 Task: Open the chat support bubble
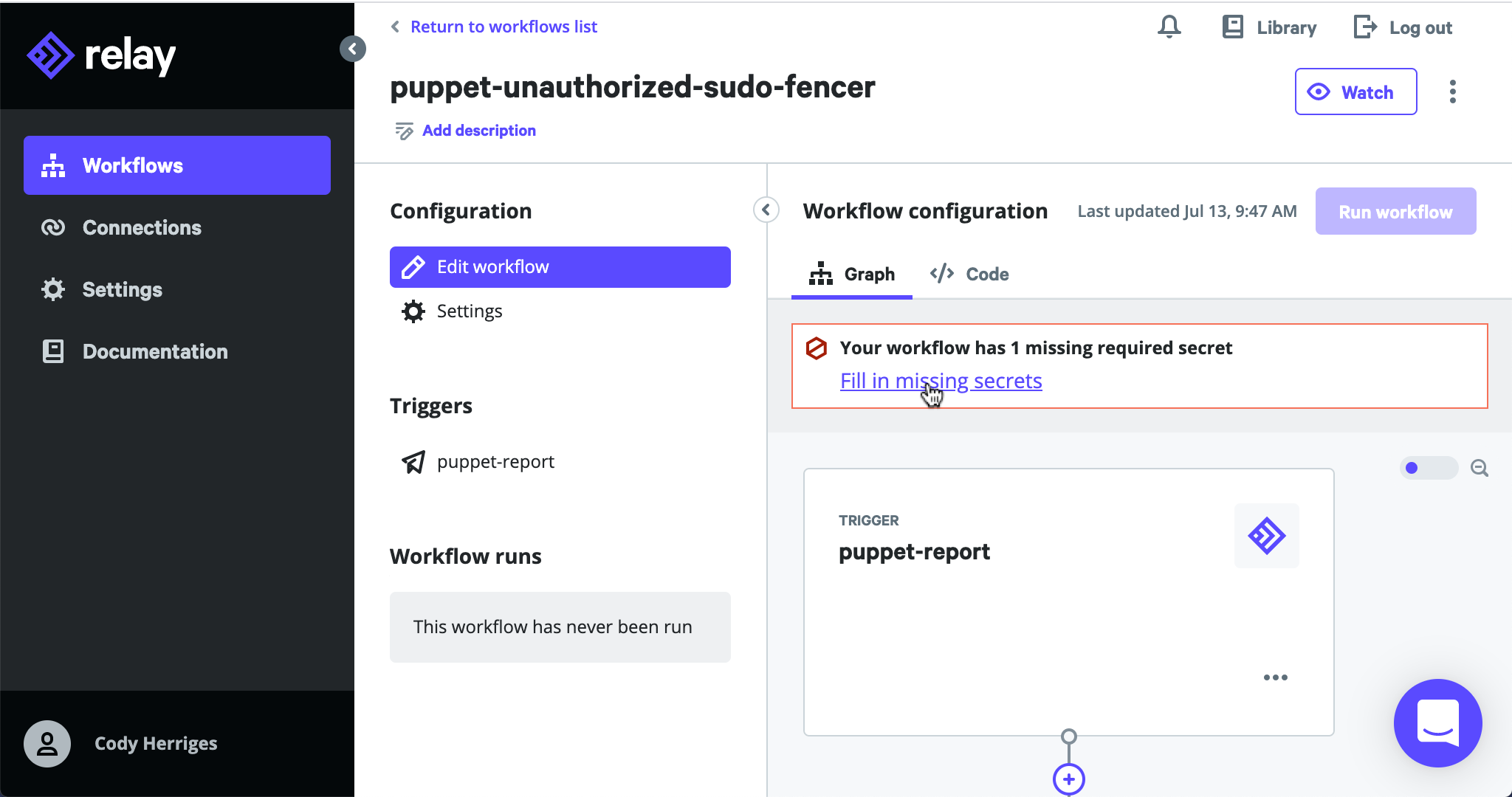1437,723
